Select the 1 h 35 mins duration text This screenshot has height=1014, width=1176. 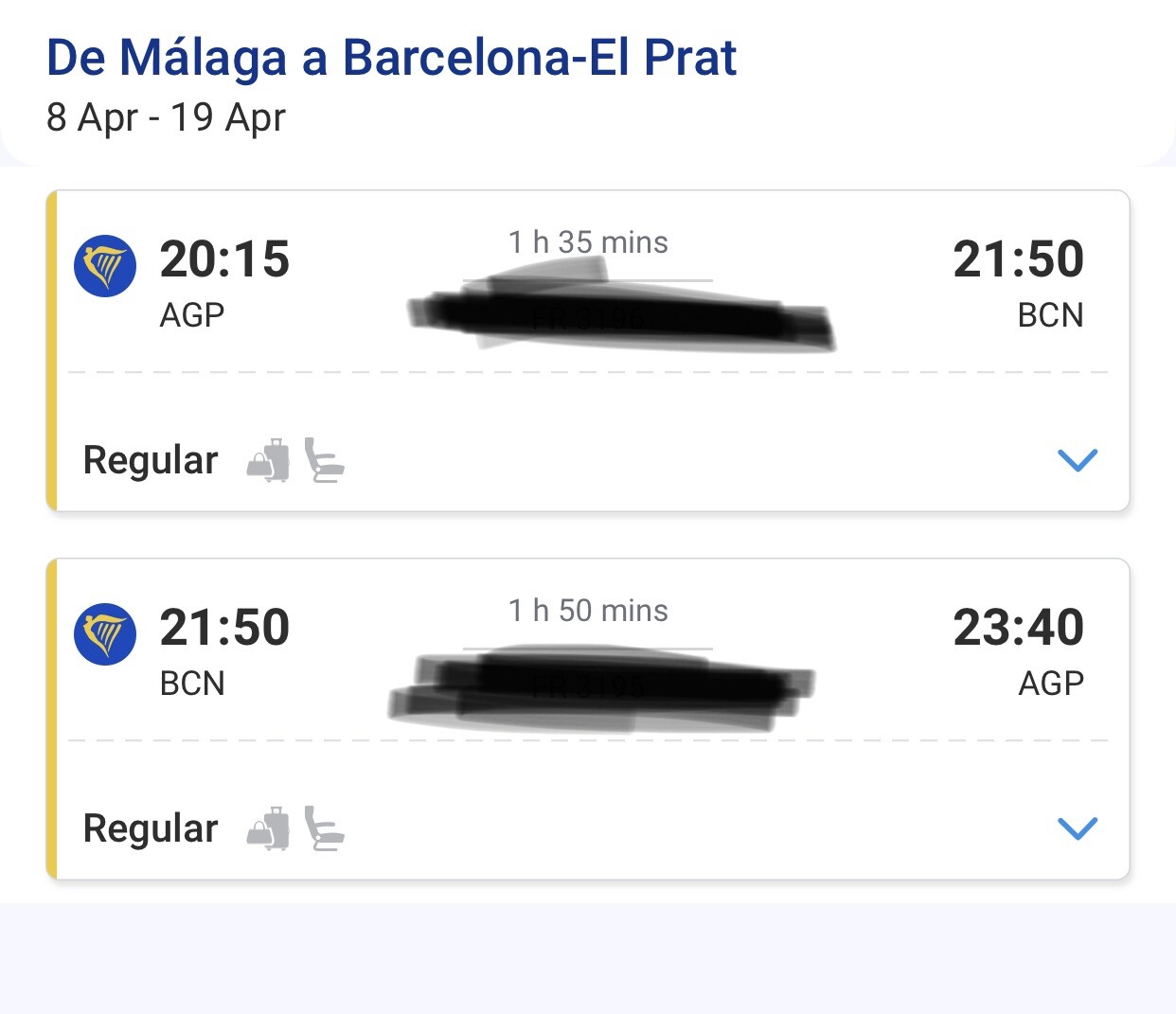tap(587, 242)
